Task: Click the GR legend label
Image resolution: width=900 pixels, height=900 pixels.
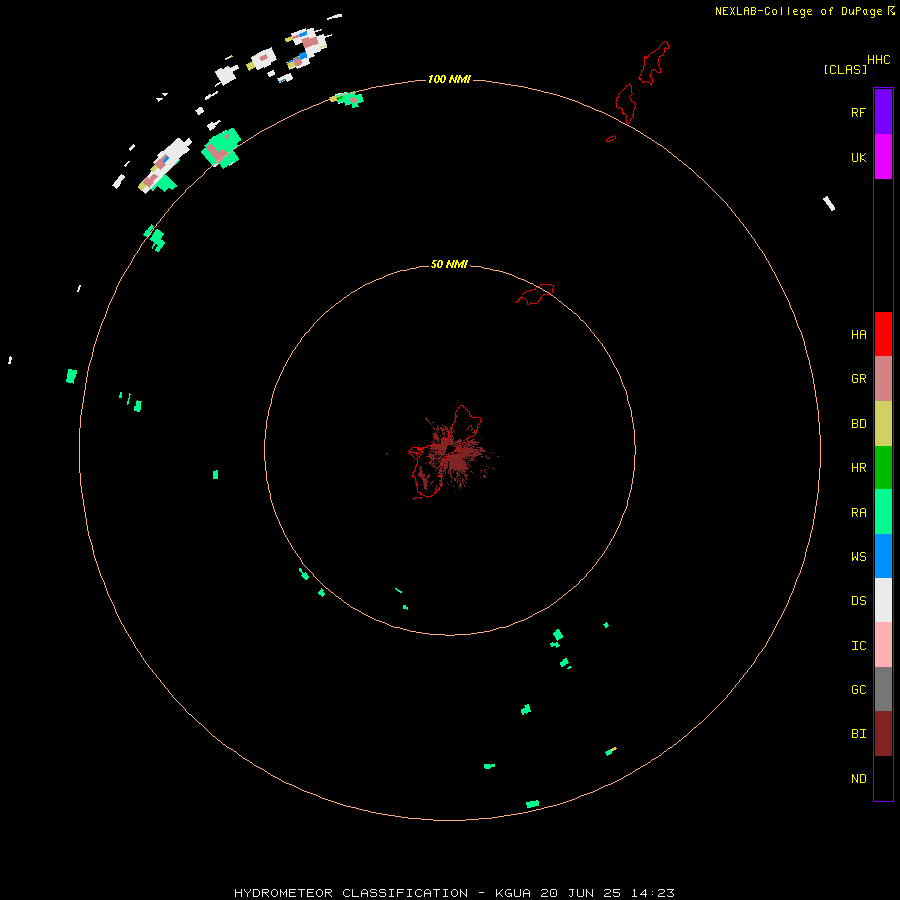Action: click(x=858, y=379)
